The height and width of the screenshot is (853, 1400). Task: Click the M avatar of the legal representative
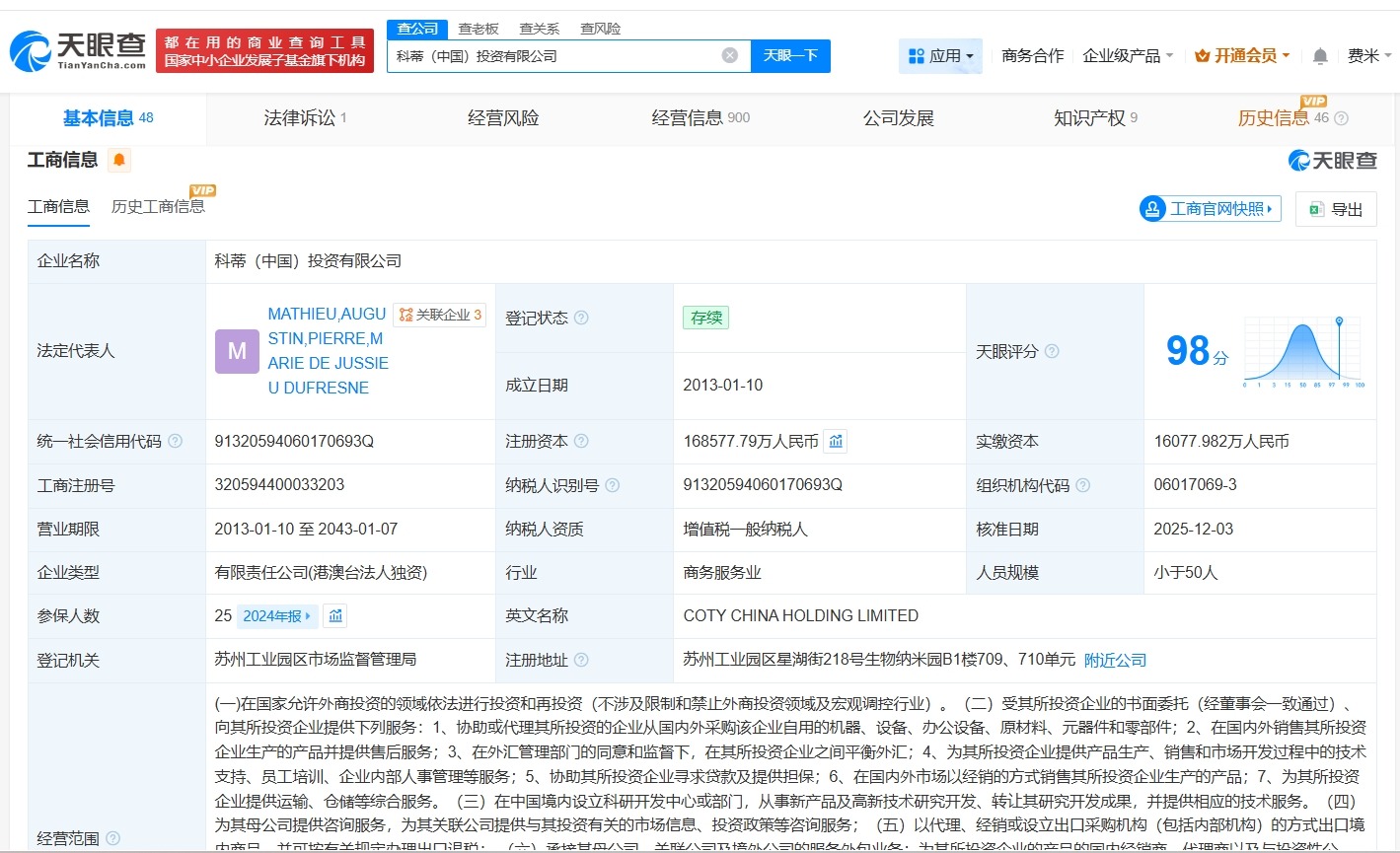click(x=236, y=351)
